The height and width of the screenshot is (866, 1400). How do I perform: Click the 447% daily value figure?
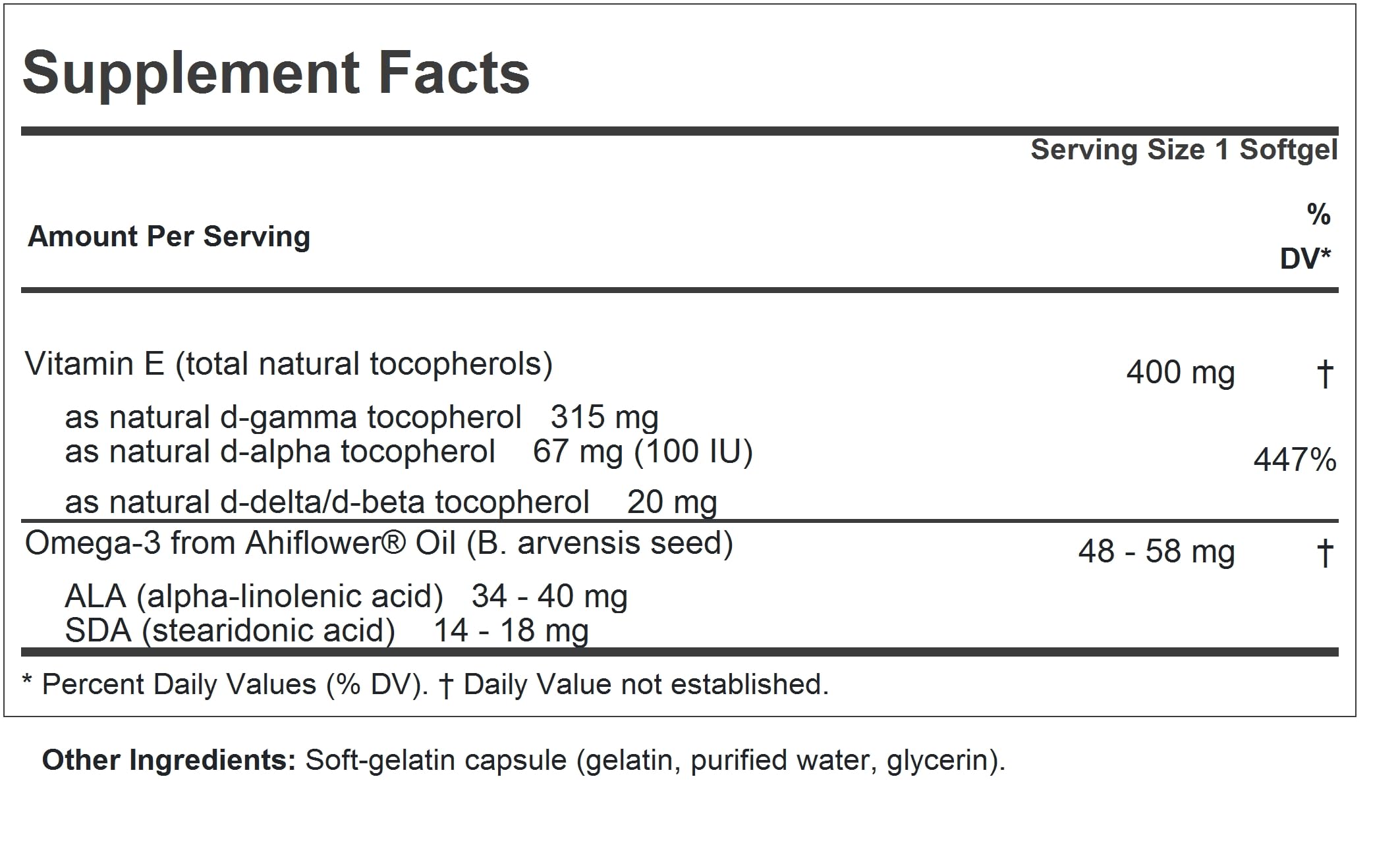(1295, 460)
